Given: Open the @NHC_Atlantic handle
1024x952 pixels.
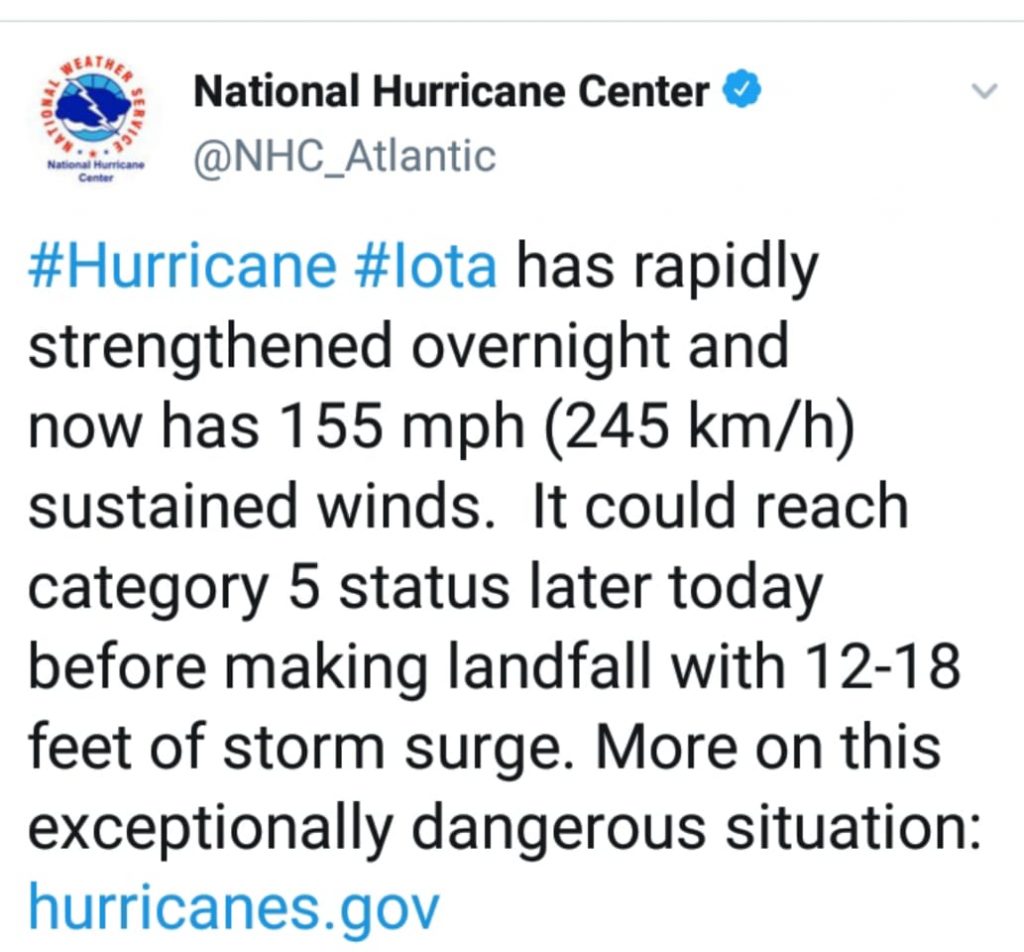Looking at the screenshot, I should 345,158.
